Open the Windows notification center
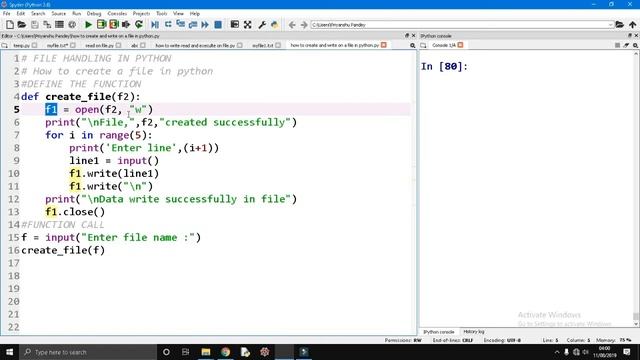The image size is (640, 360). coord(627,352)
